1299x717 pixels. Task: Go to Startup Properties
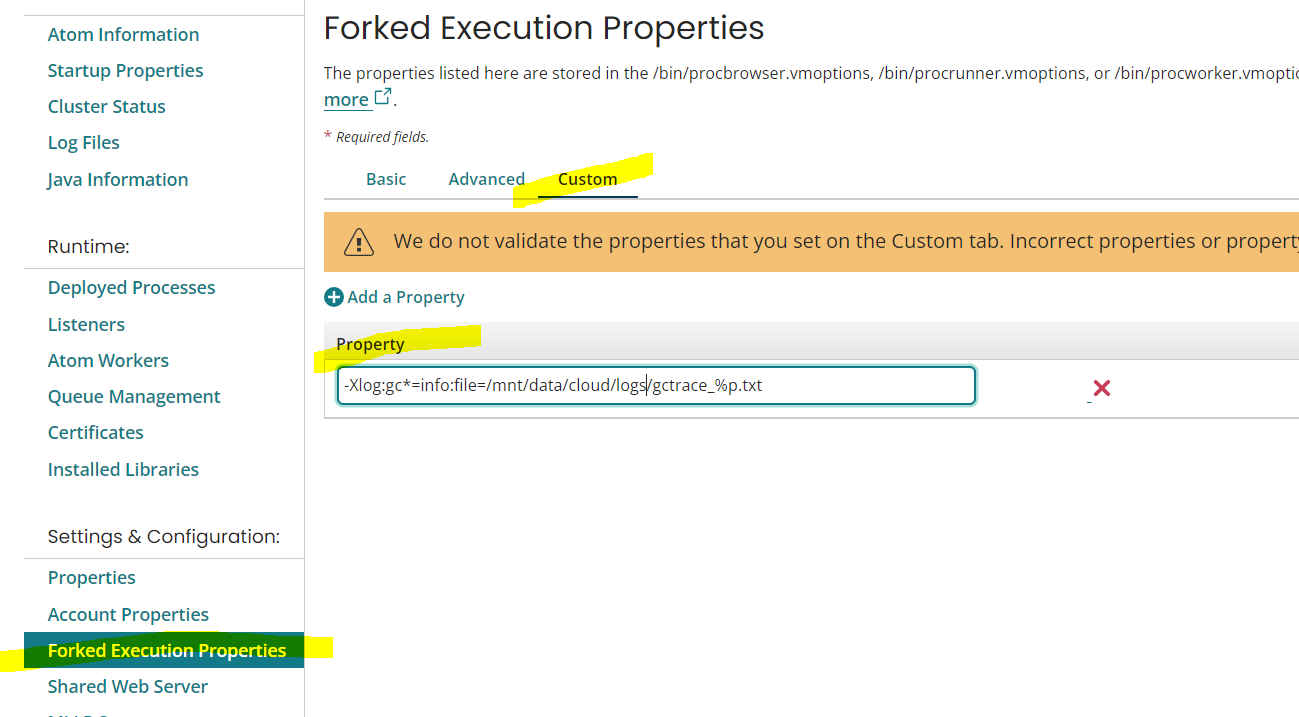125,70
